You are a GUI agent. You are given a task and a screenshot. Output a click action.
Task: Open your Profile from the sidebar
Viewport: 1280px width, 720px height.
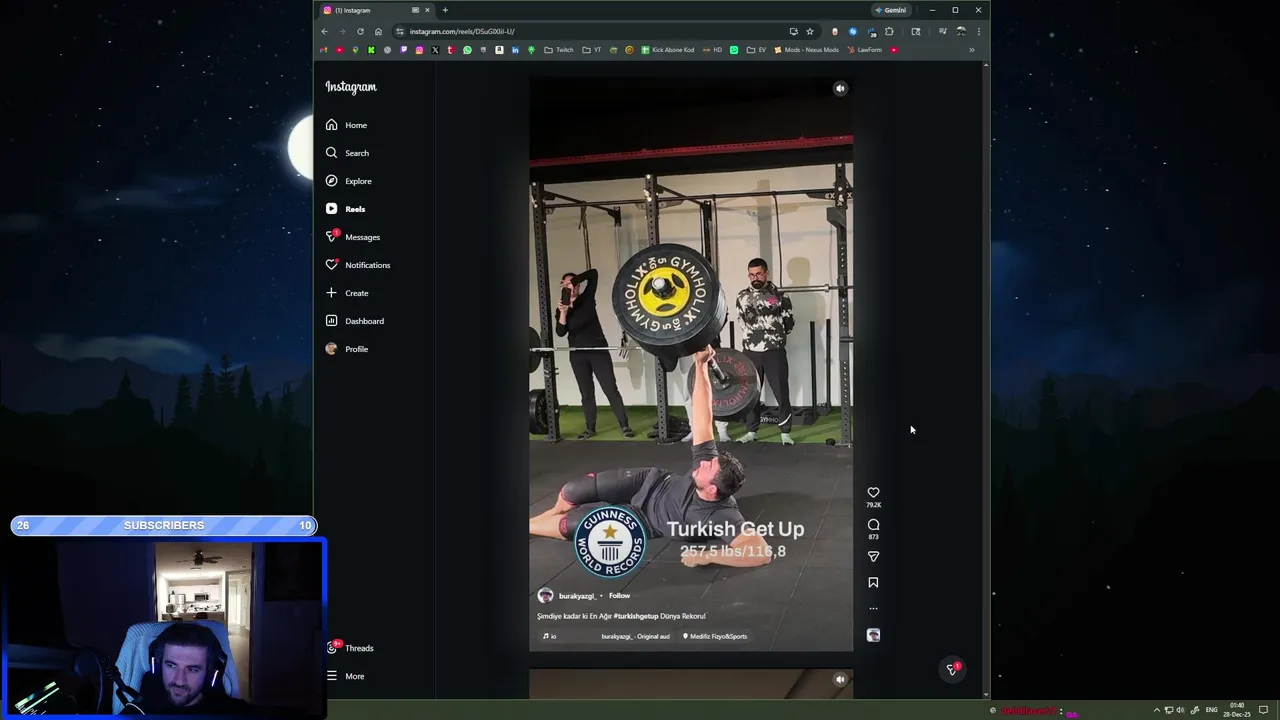(x=347, y=349)
